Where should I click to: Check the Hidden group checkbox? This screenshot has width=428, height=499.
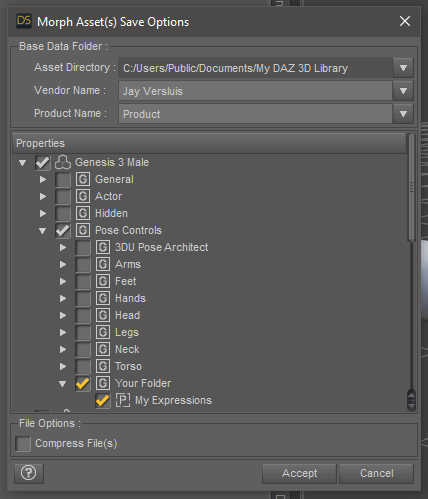click(63, 214)
